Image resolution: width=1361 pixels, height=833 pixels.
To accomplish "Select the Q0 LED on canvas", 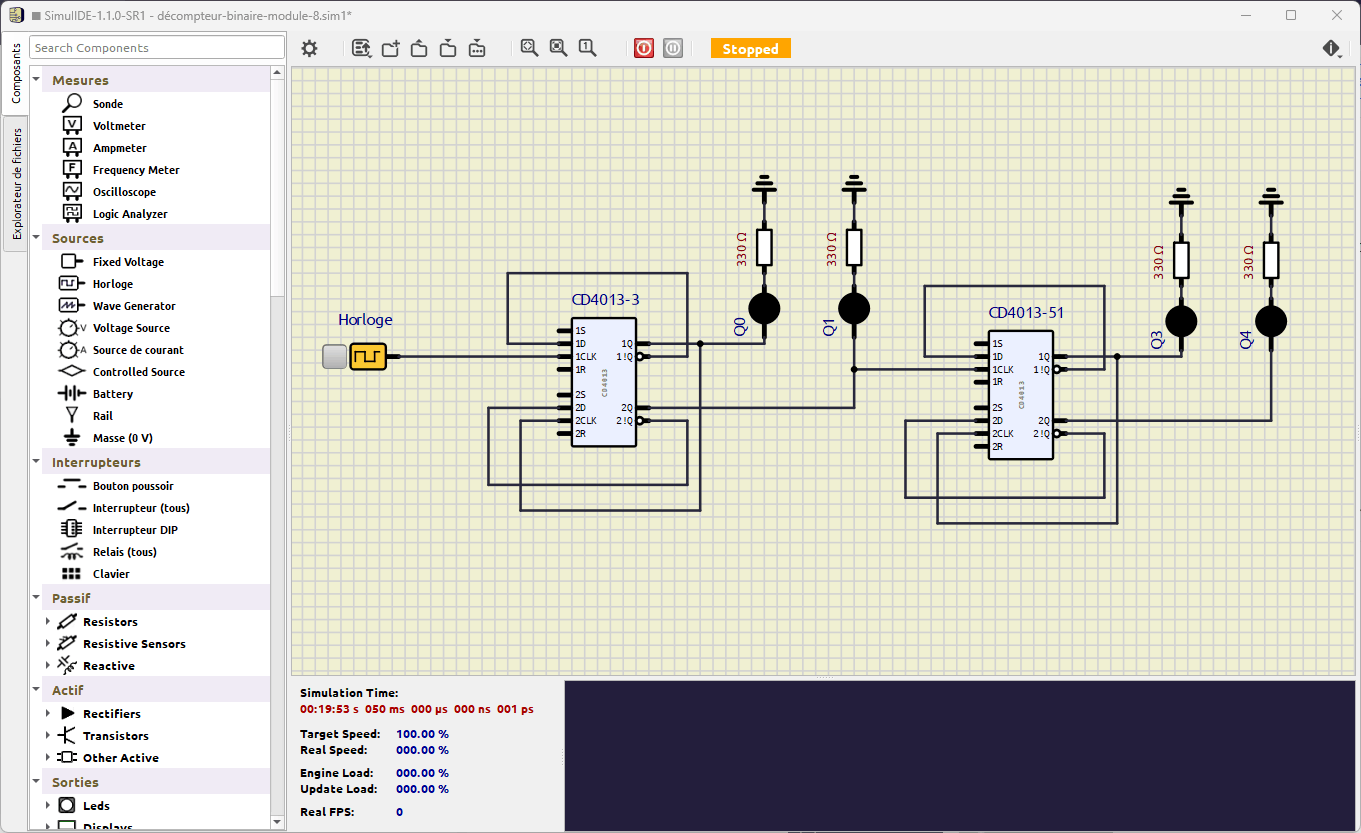I will click(x=764, y=308).
